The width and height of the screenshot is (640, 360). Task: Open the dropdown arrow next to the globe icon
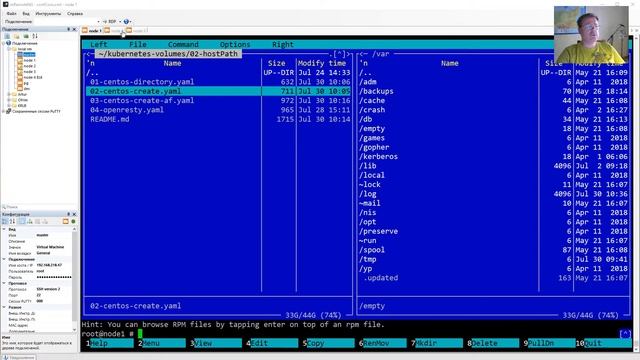click(130, 21)
